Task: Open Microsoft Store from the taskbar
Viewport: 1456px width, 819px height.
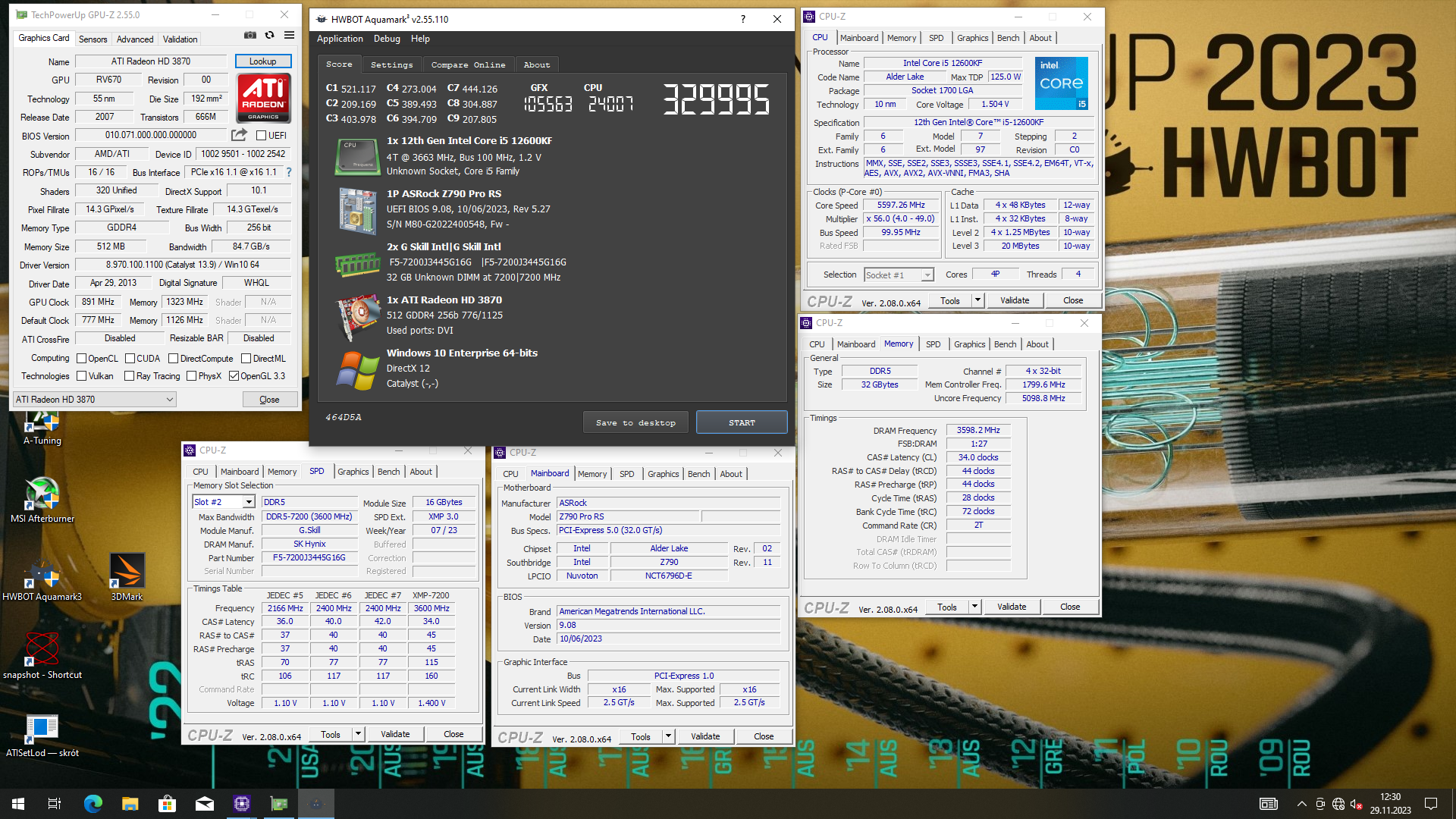Action: pos(167,804)
